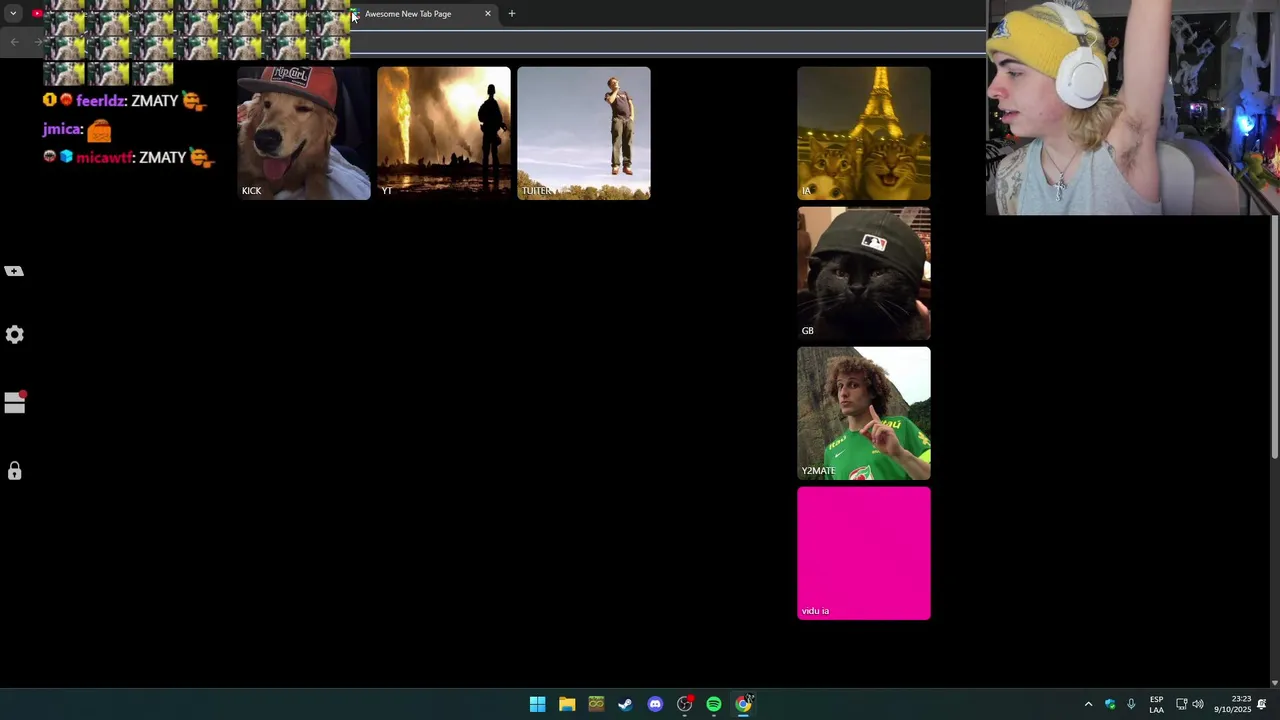This screenshot has width=1280, height=720.
Task: Select the pinned YouTube tab
Action: coord(37,14)
